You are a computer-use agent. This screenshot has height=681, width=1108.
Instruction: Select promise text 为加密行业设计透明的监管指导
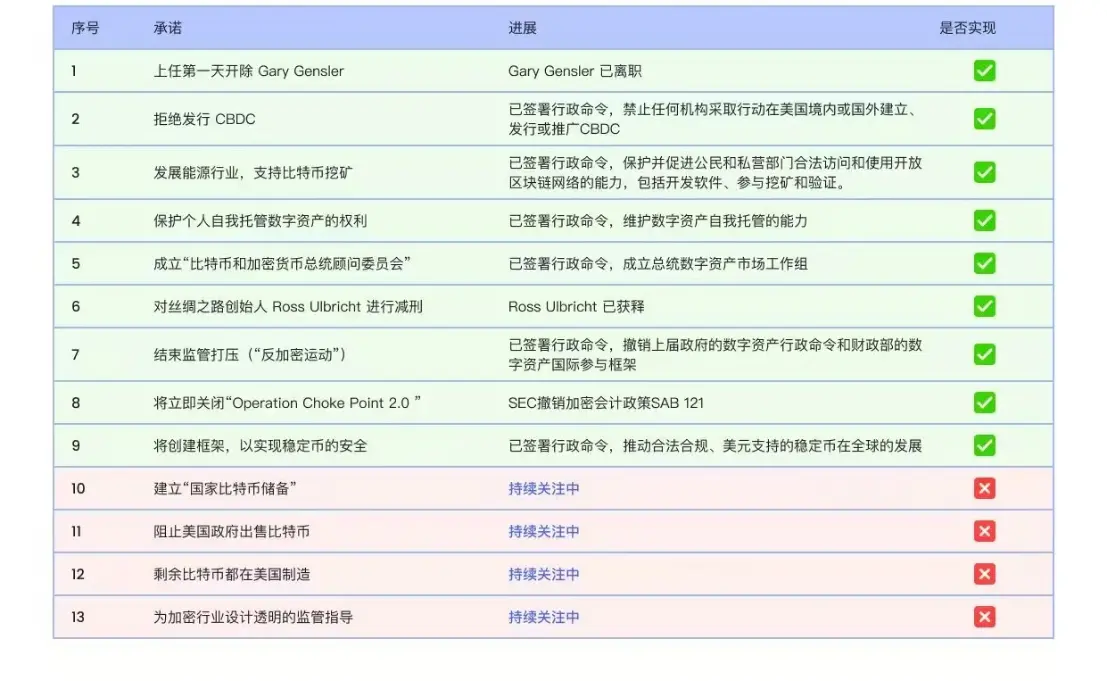(253, 617)
